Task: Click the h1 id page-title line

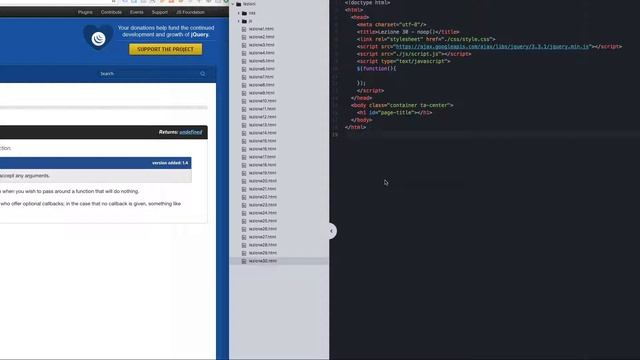Action: coord(394,113)
